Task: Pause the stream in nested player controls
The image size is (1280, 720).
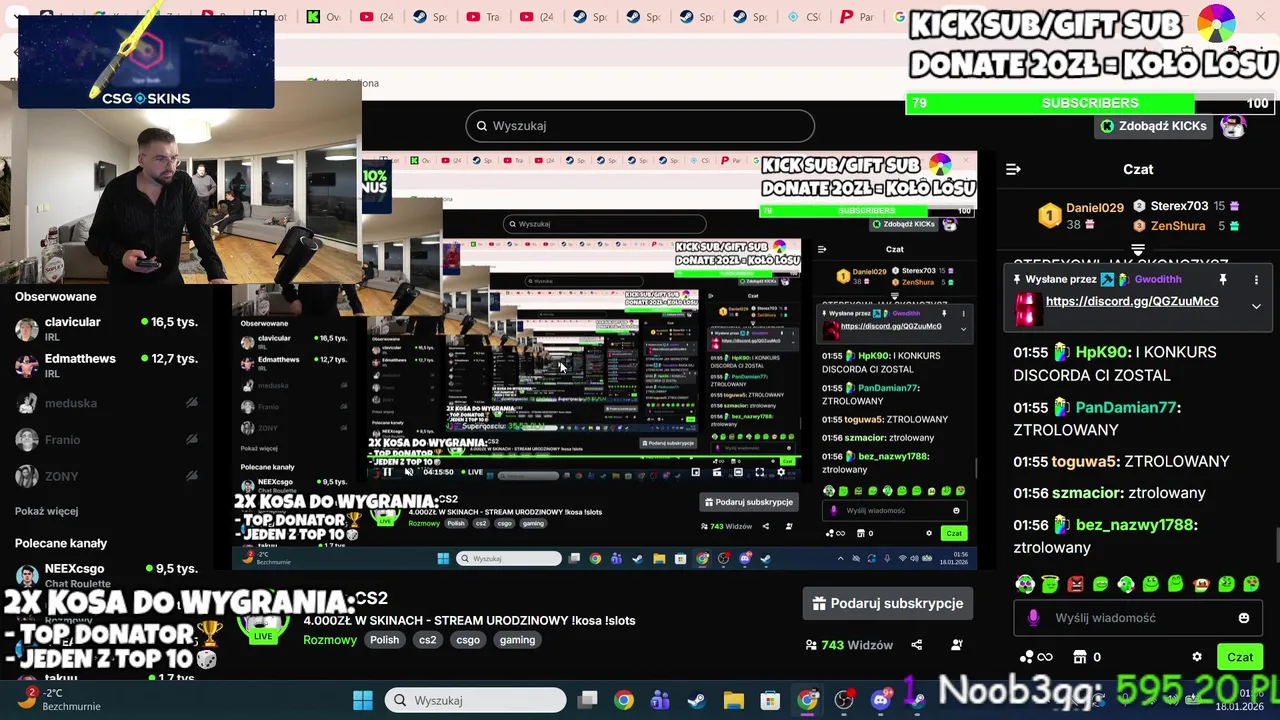Action: click(387, 472)
